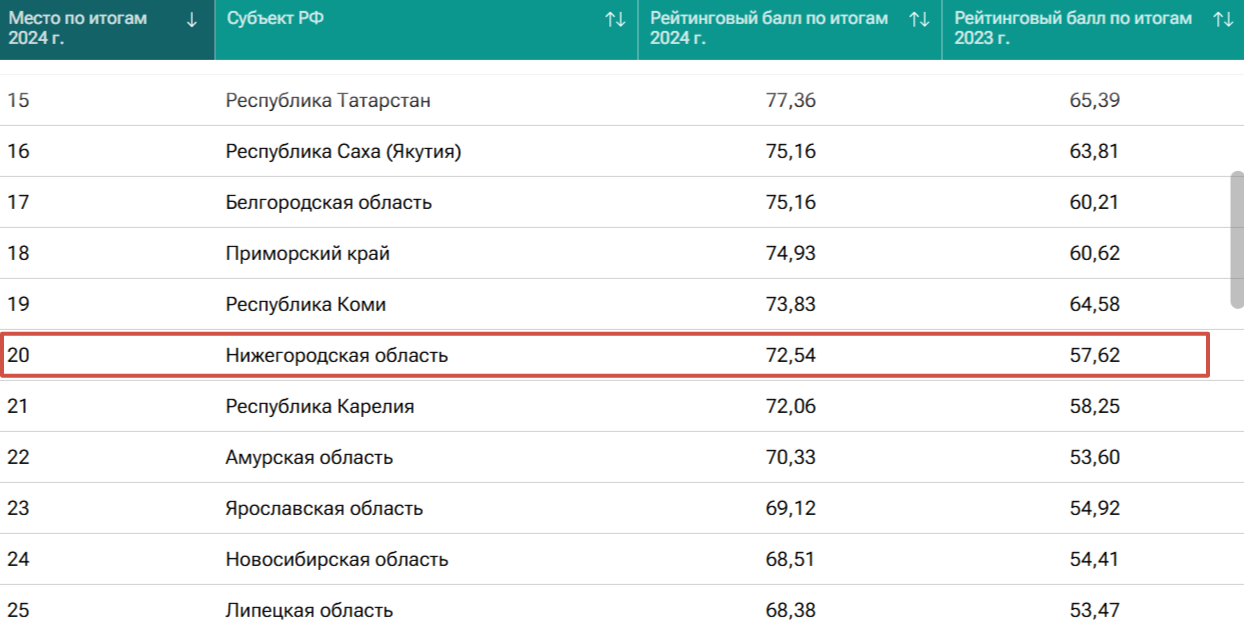Select Амурская область in the table
Viewport: 1244px width, 629px height.
[309, 458]
